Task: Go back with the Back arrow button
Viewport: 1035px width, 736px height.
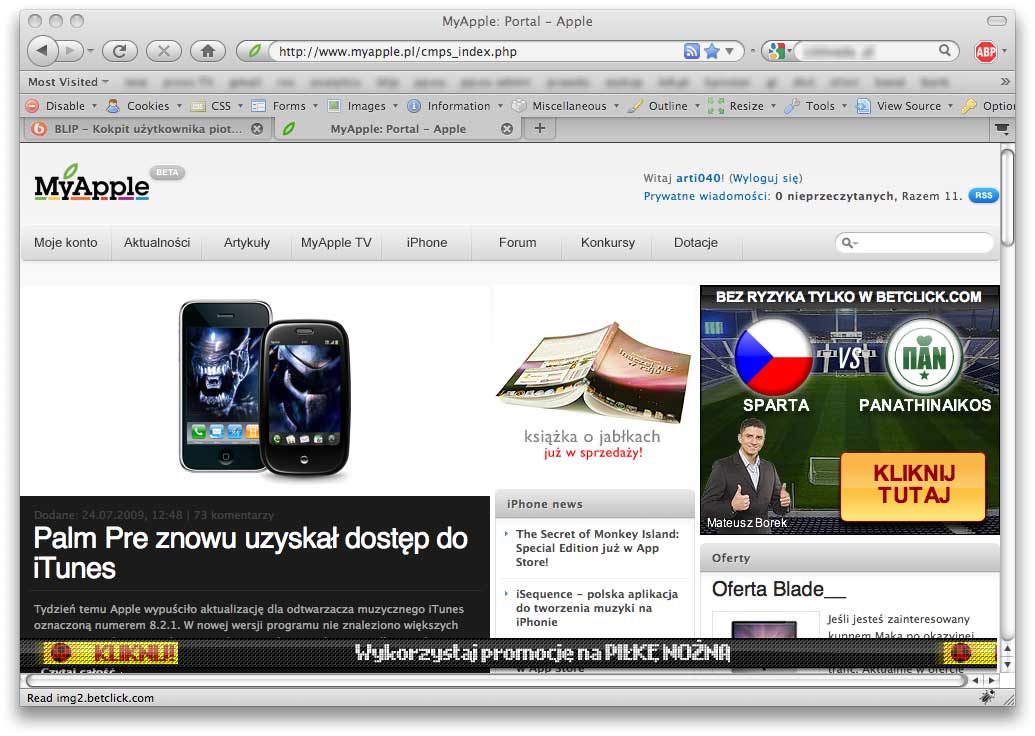Action: (42, 50)
